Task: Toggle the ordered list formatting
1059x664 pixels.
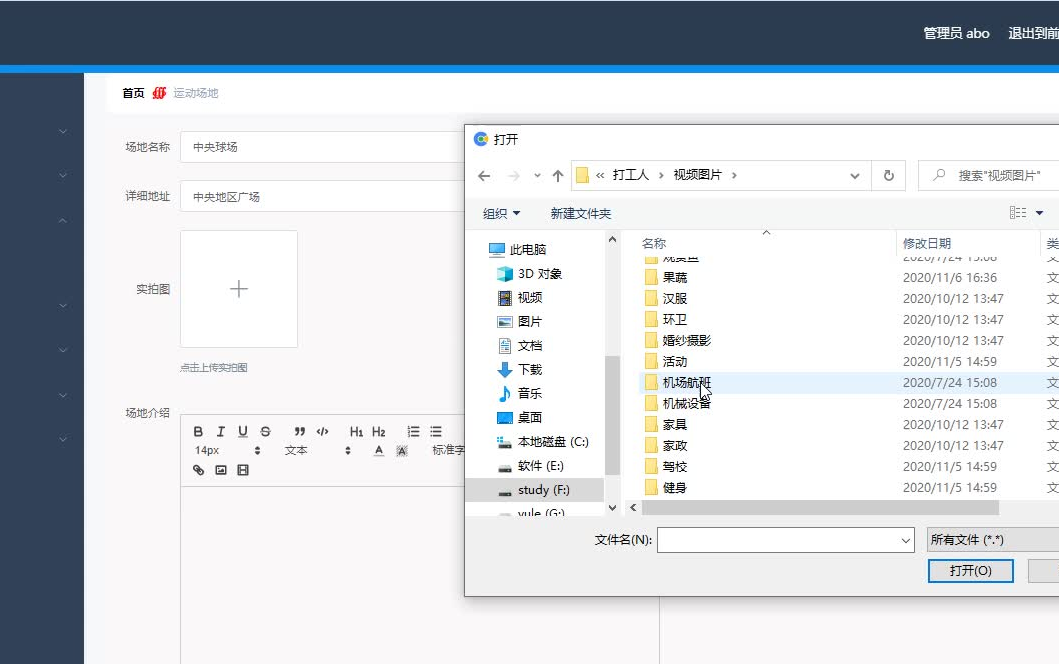Action: 414,431
